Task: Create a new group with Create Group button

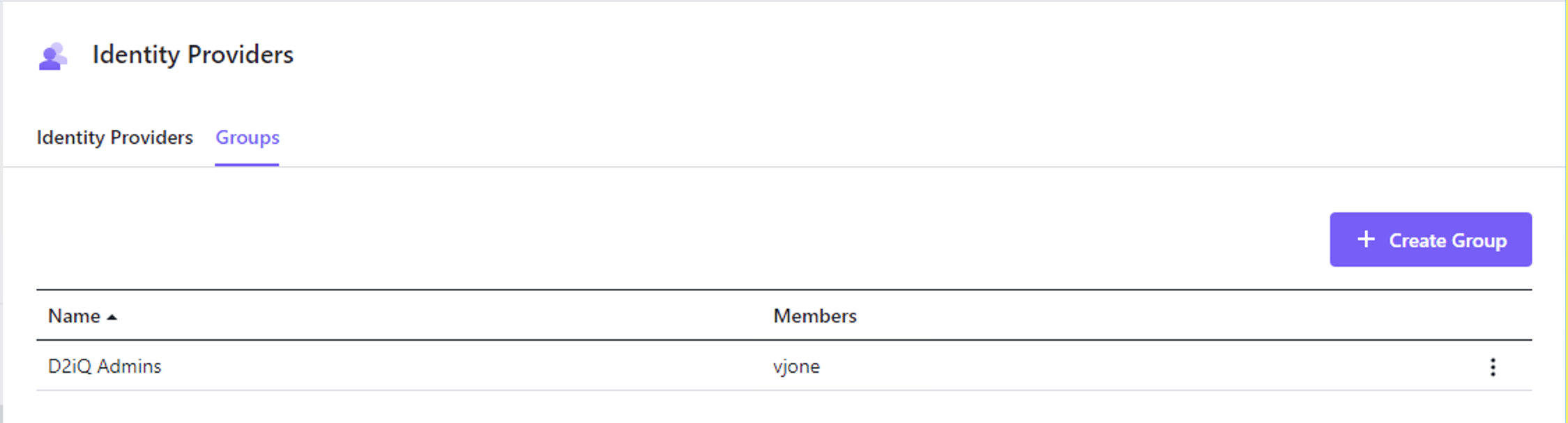Action: (x=1431, y=239)
